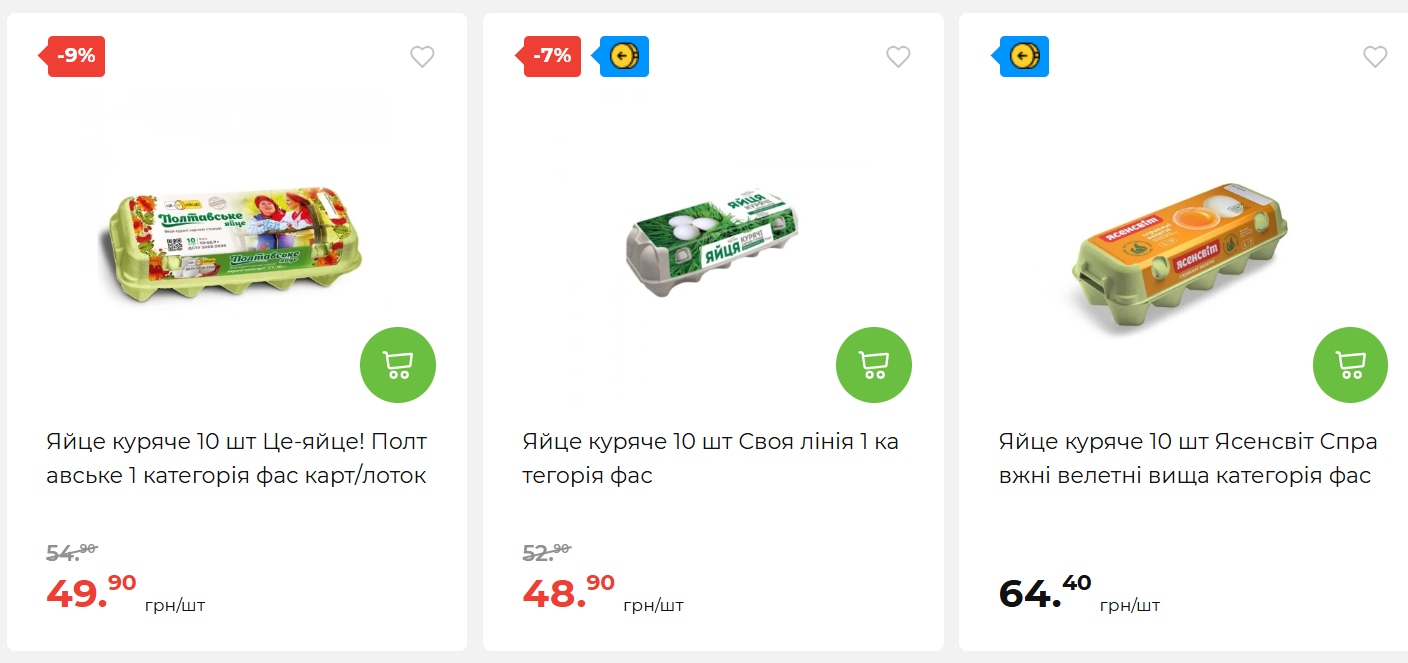
Task: Open Своя лінія 1 категорія title link
Action: 710,458
